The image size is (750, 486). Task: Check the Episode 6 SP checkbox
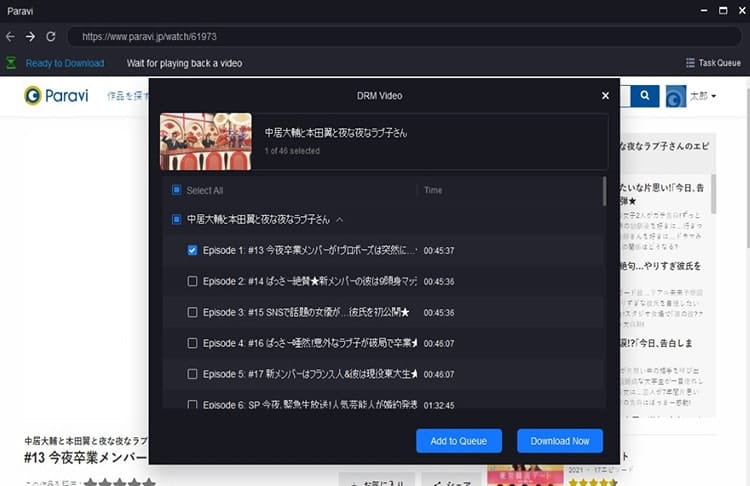[x=192, y=404]
